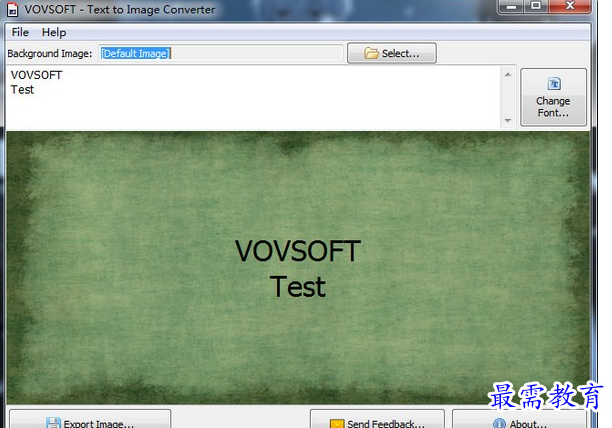Click inside the text box containing VOVSOFT Test
Image resolution: width=612 pixels, height=428 pixels.
coord(254,97)
